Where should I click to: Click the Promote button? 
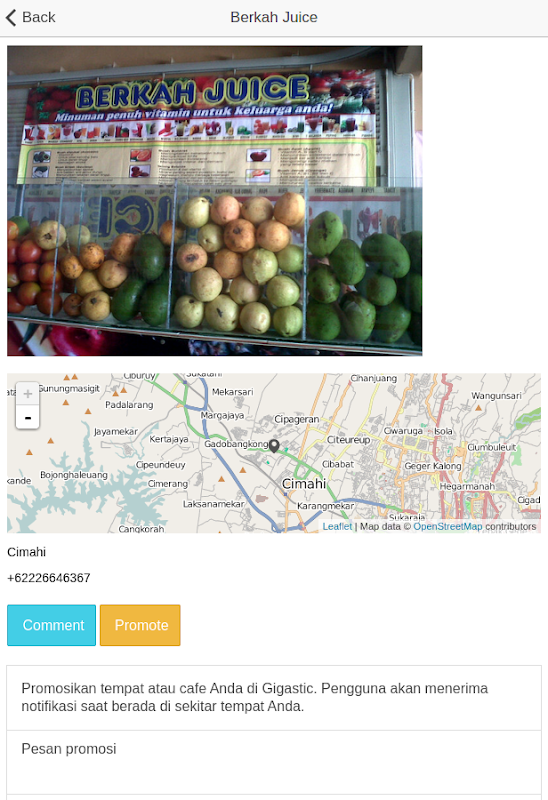pos(140,625)
